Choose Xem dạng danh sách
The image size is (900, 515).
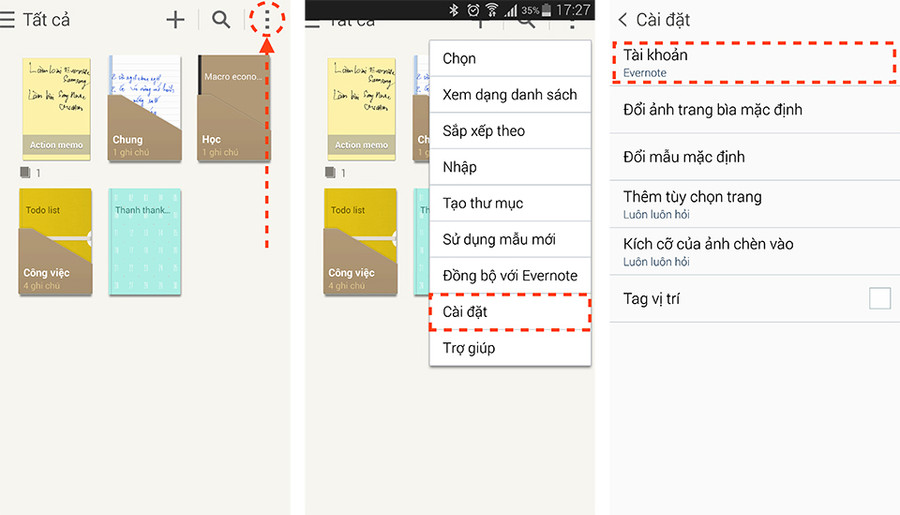click(x=510, y=95)
